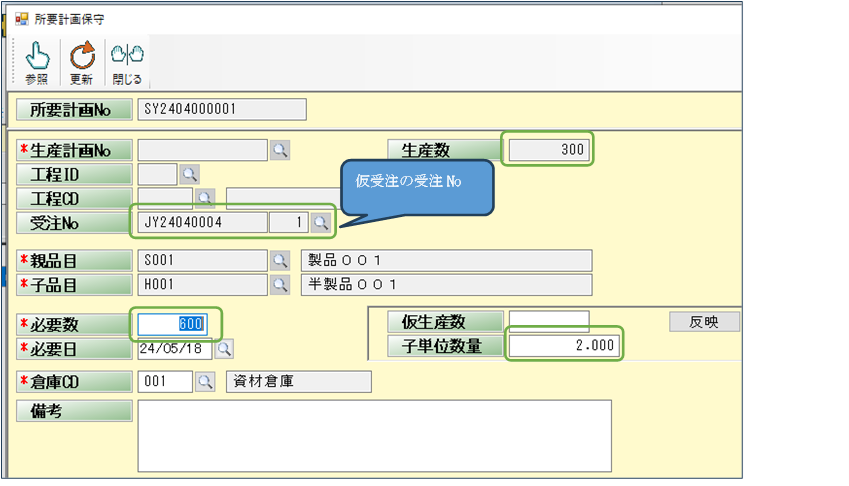Open 受注No search lookup icon
The image size is (849, 486).
tap(320, 222)
